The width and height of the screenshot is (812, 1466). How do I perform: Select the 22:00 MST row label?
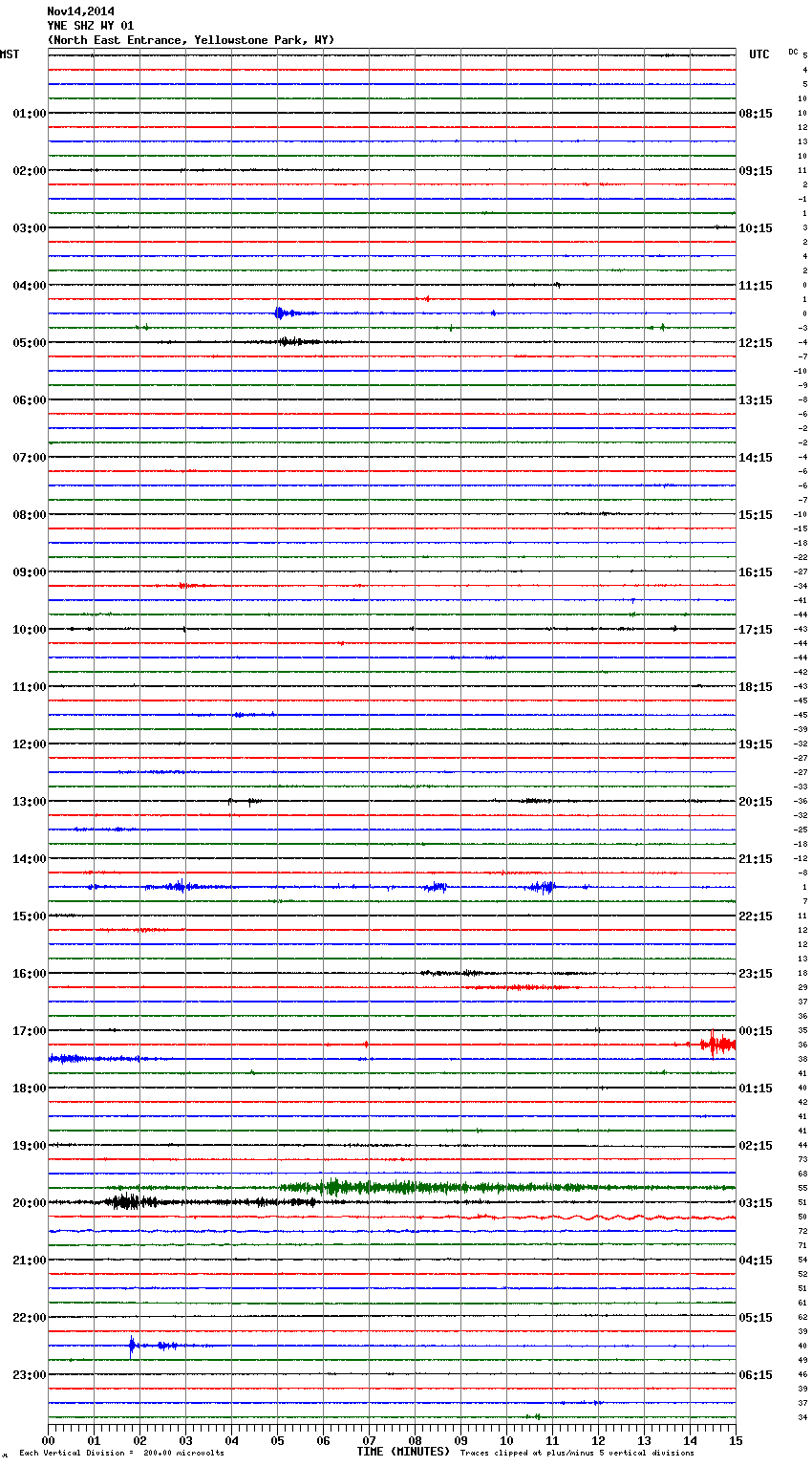29,1318
